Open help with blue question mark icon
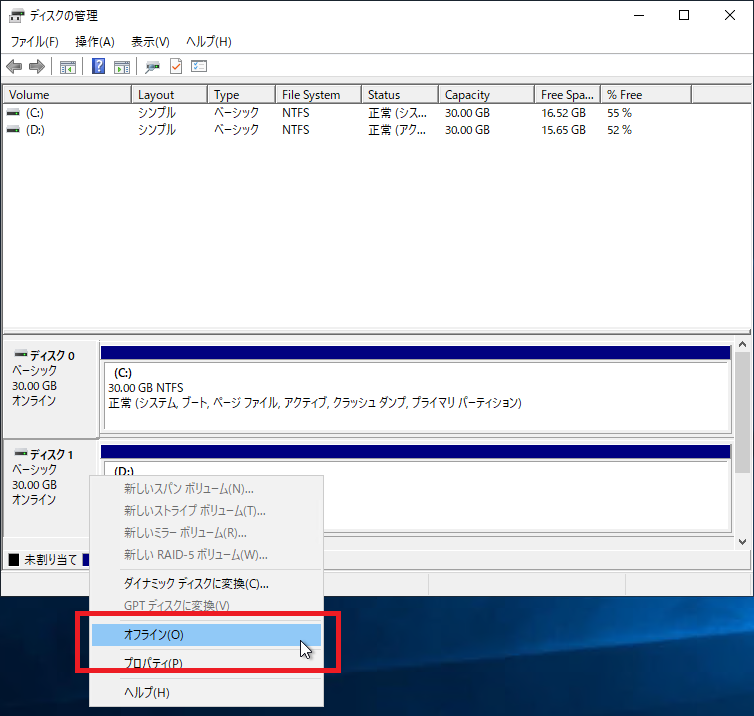Viewport: 754px width, 716px height. (x=99, y=67)
